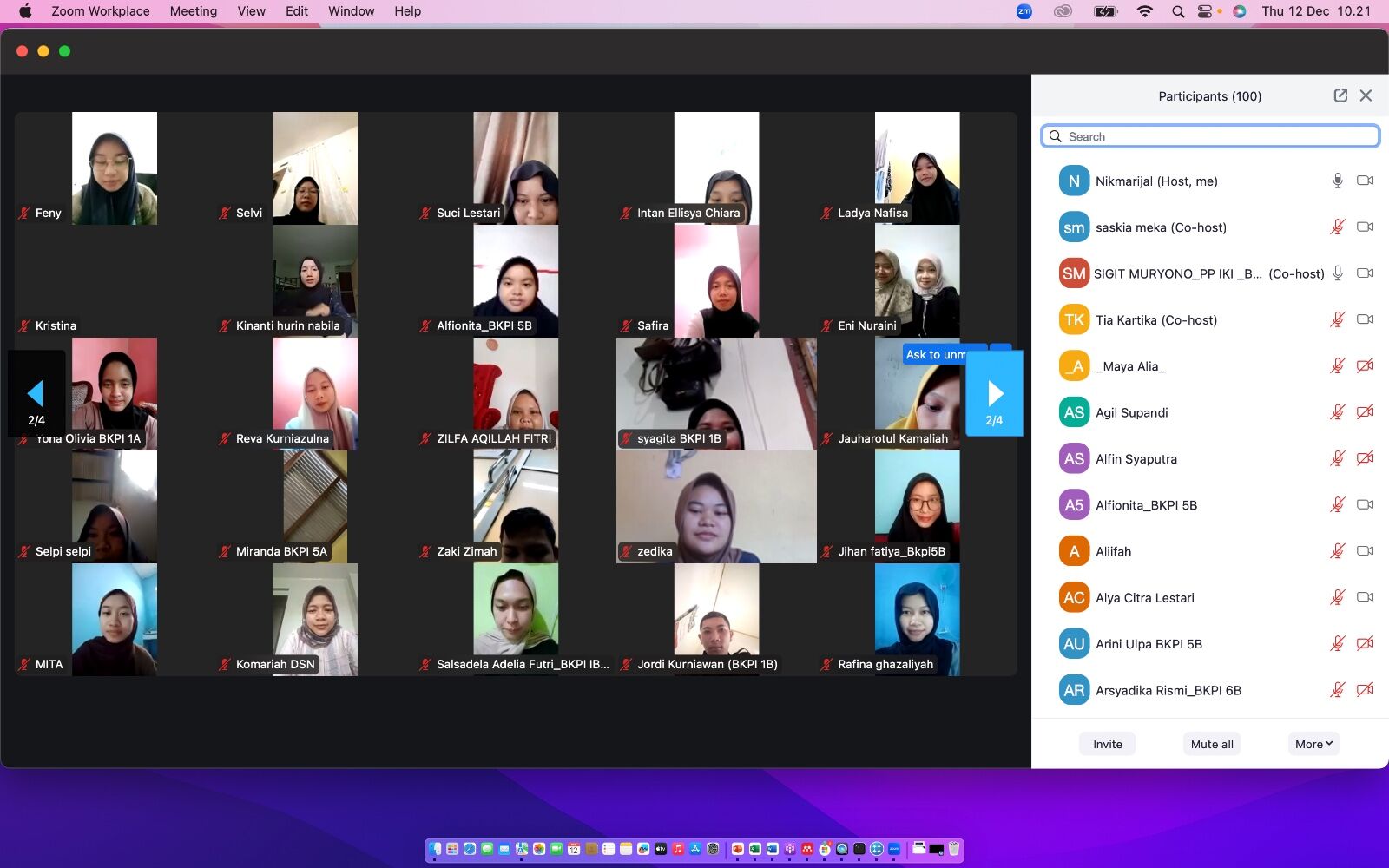Click Alya Citra Lestari's camera icon

pyautogui.click(x=1365, y=597)
